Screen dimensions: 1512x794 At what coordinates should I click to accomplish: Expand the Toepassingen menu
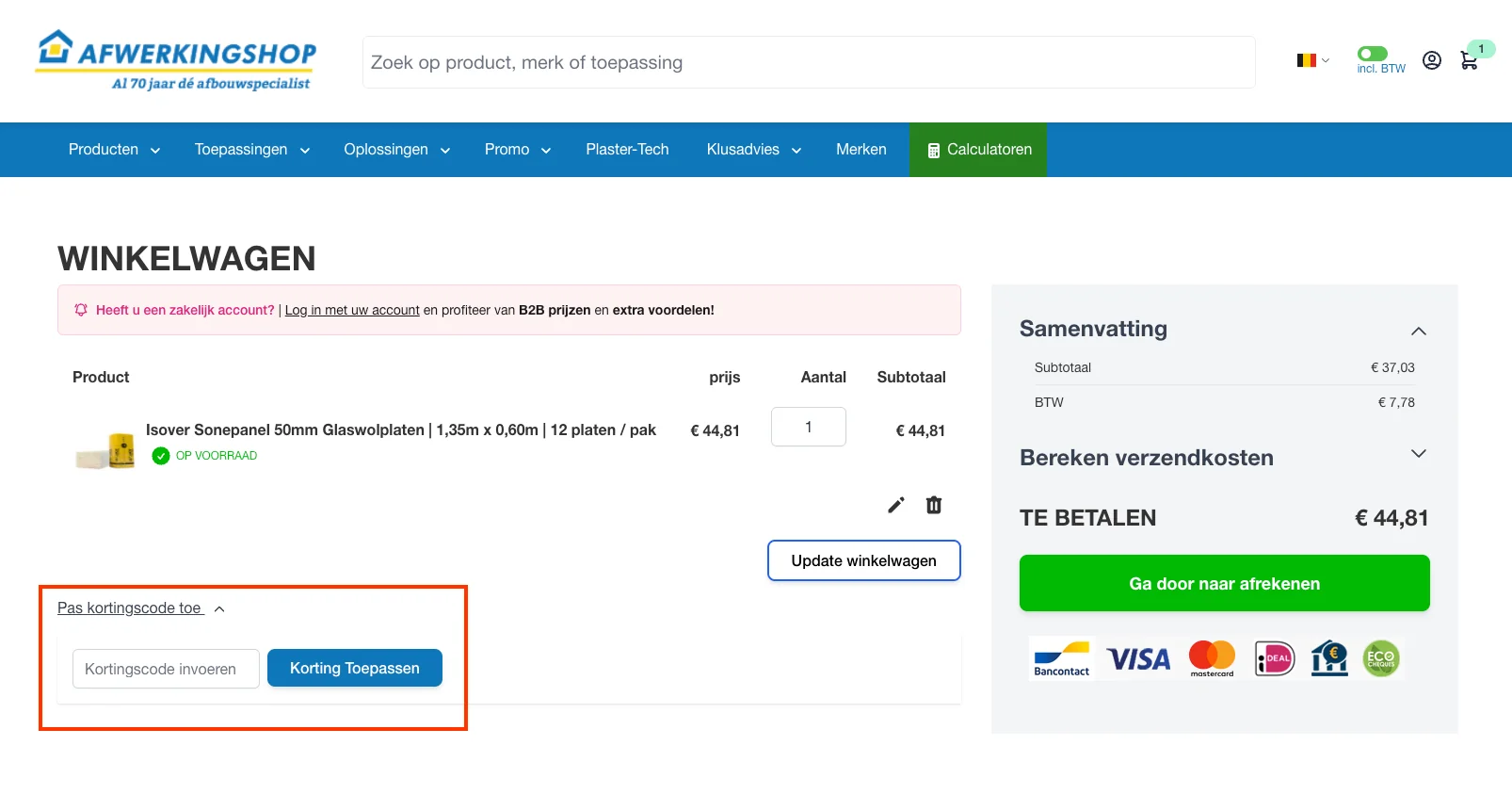point(252,150)
